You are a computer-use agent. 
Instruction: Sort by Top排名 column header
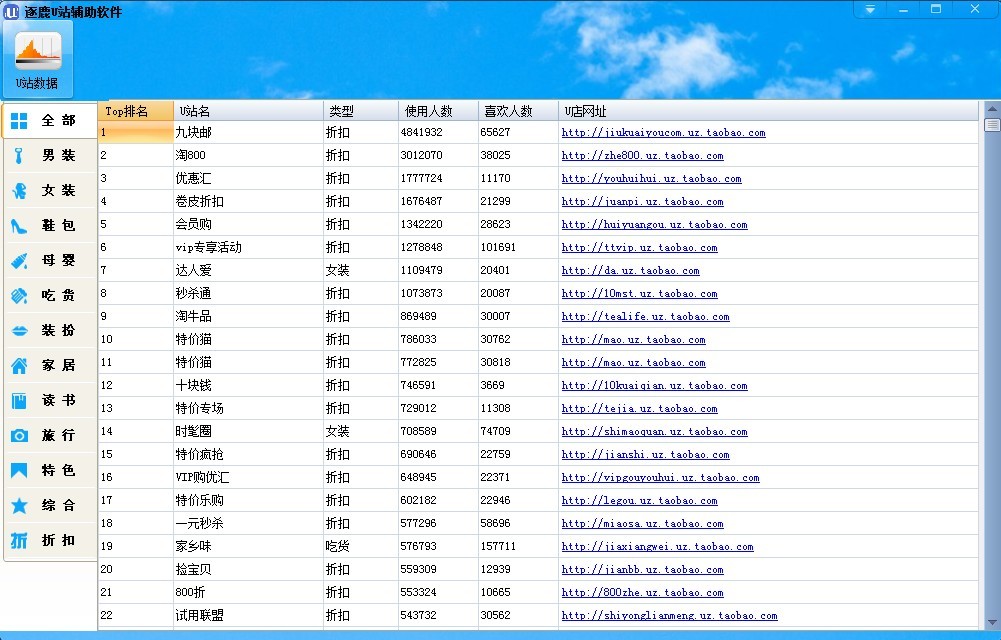tap(135, 111)
